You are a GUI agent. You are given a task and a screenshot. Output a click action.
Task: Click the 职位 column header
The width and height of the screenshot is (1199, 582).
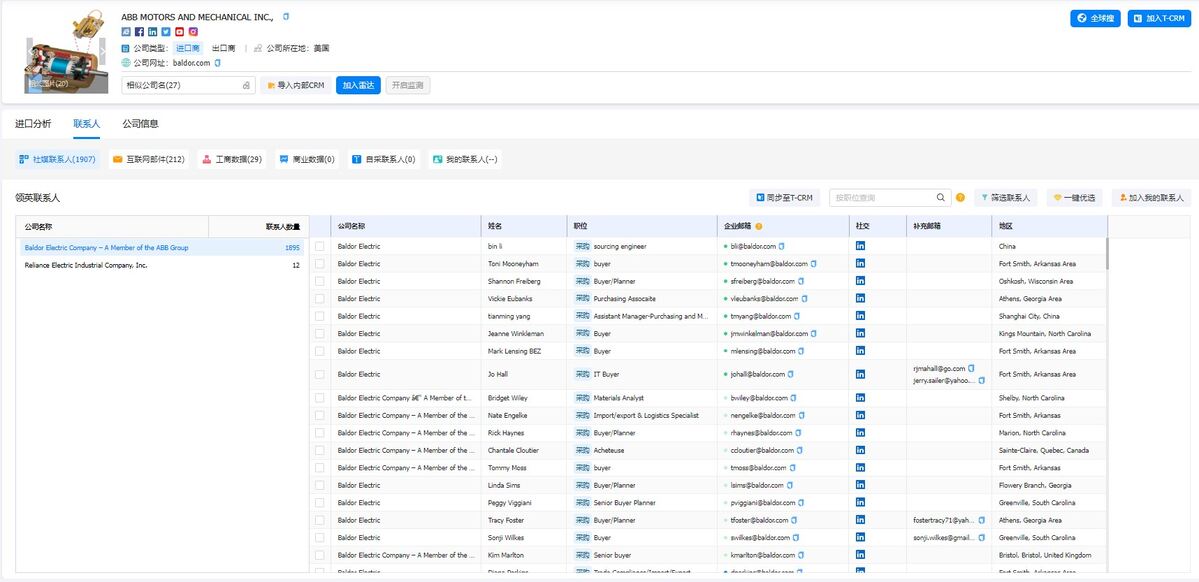(x=642, y=226)
